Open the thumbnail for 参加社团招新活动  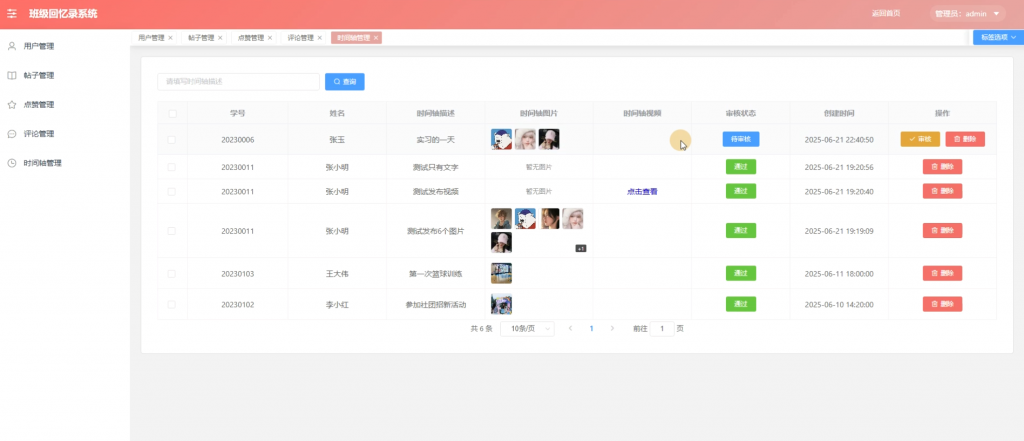coord(502,304)
